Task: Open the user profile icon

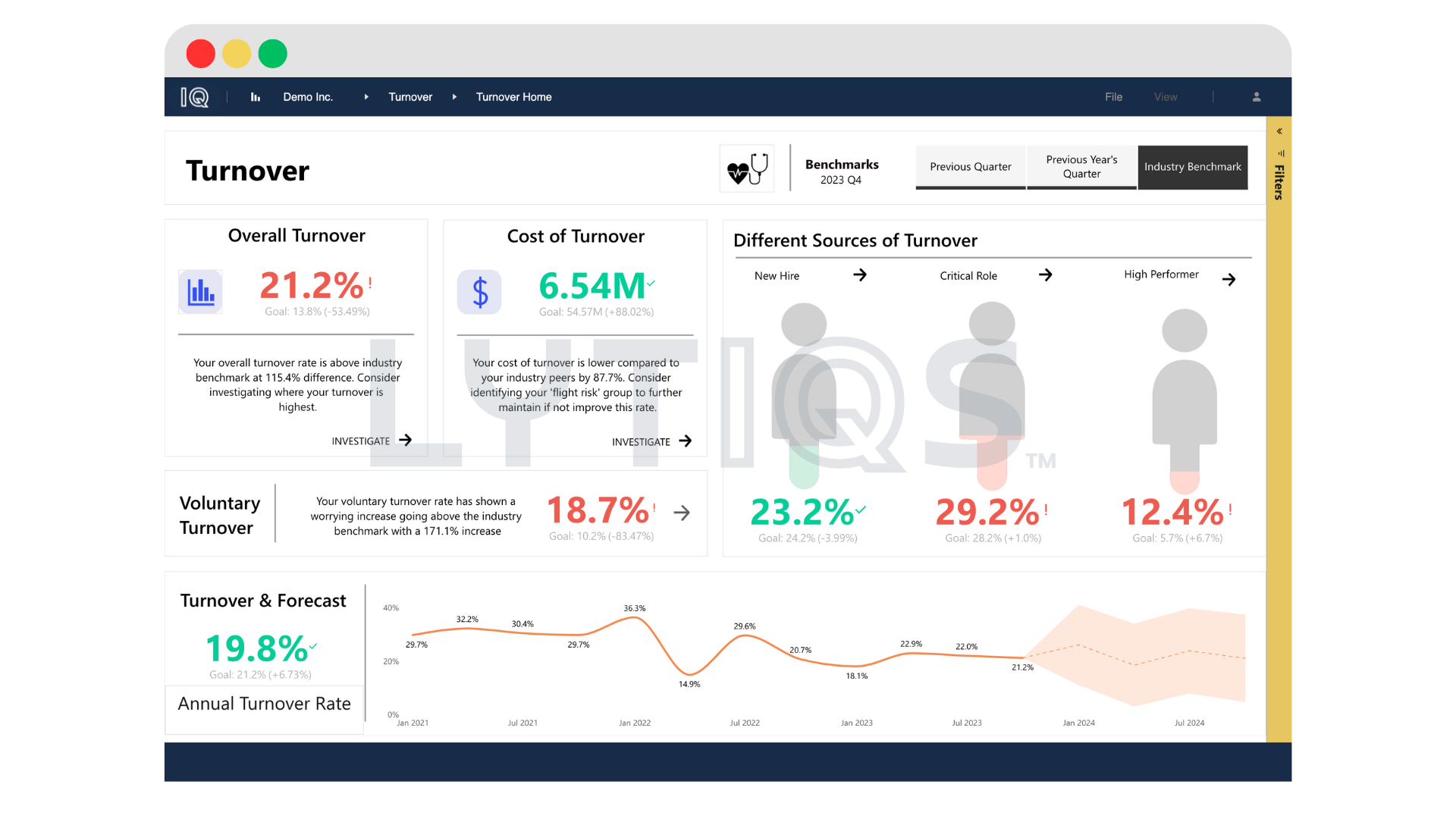Action: click(1257, 97)
